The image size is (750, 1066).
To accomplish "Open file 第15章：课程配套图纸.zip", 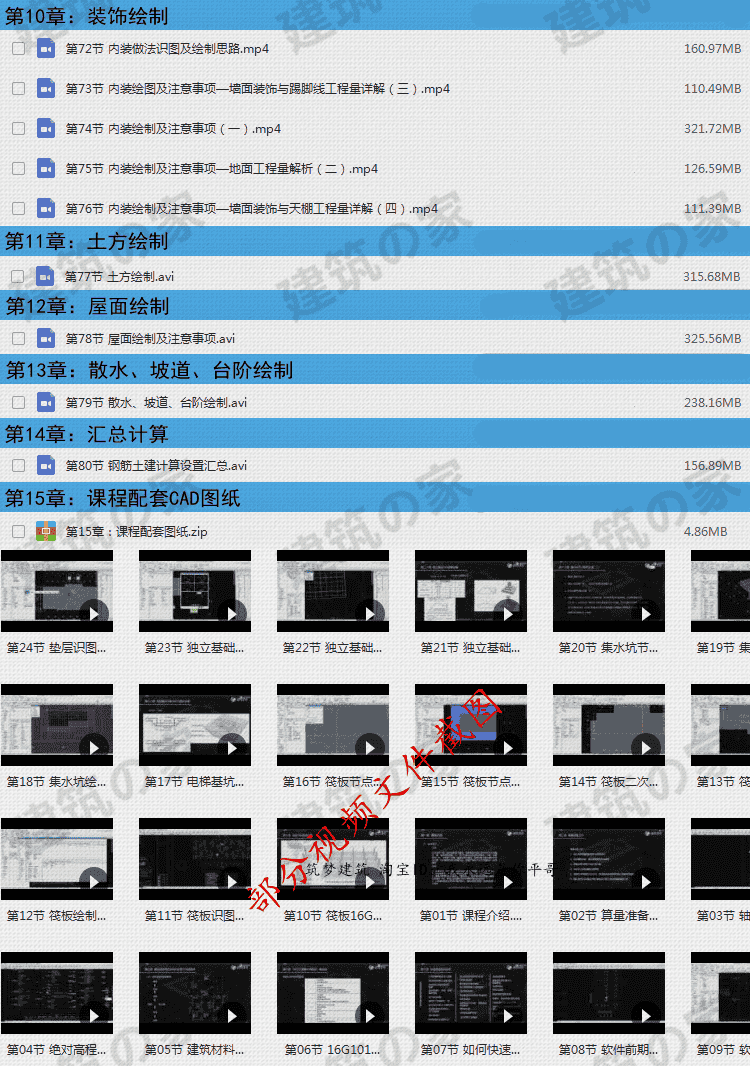I will (x=137, y=532).
